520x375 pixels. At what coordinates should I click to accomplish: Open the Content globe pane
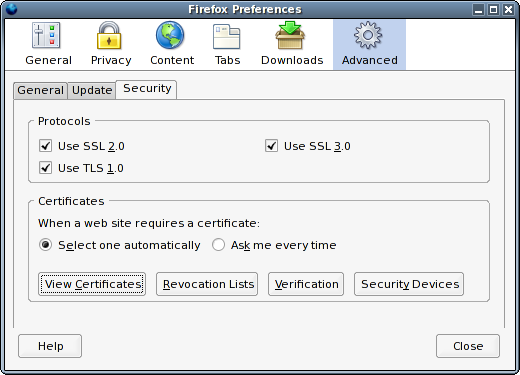tap(172, 44)
